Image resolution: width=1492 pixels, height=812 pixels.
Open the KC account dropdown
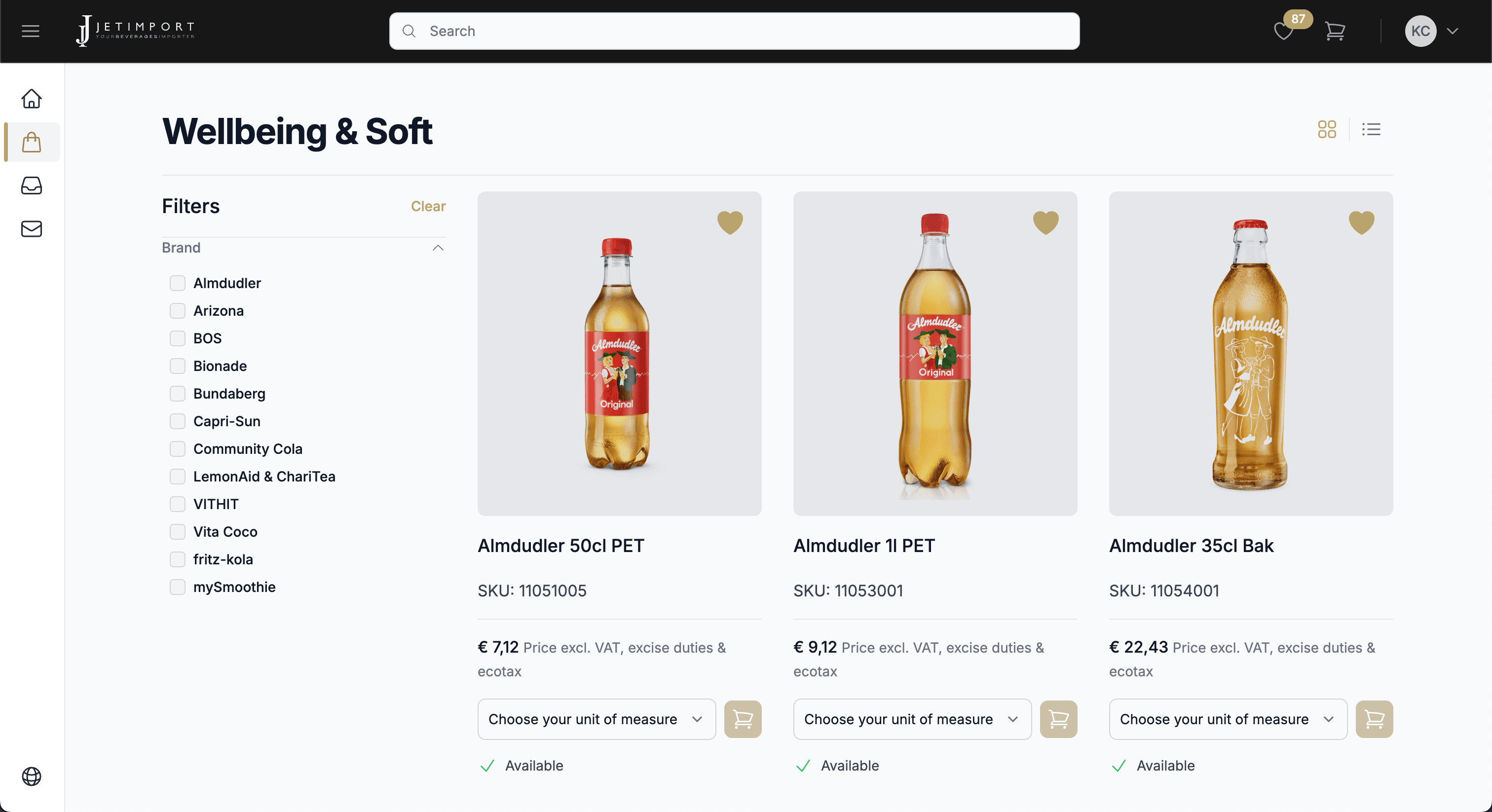tap(1432, 31)
